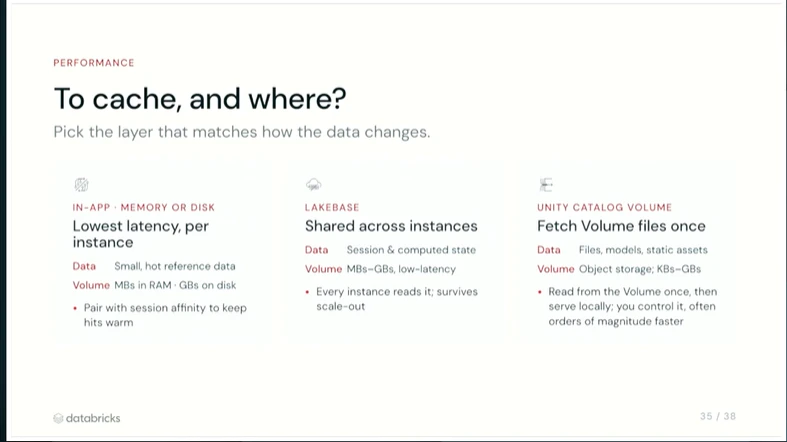The width and height of the screenshot is (787, 442).
Task: Click the LAKEBASE heading label
Action: point(332,207)
